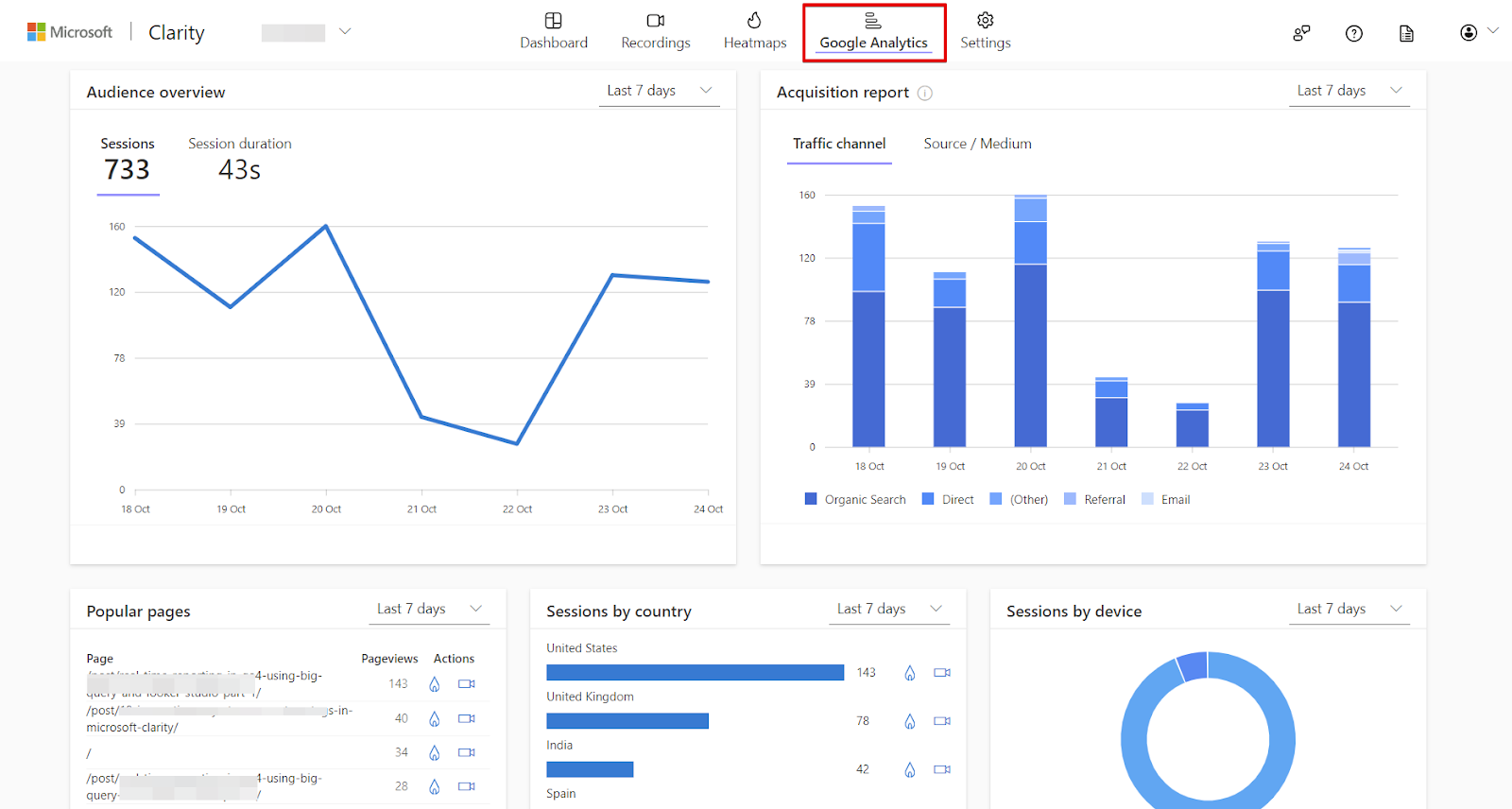Open the documentation page icon

pyautogui.click(x=1406, y=33)
